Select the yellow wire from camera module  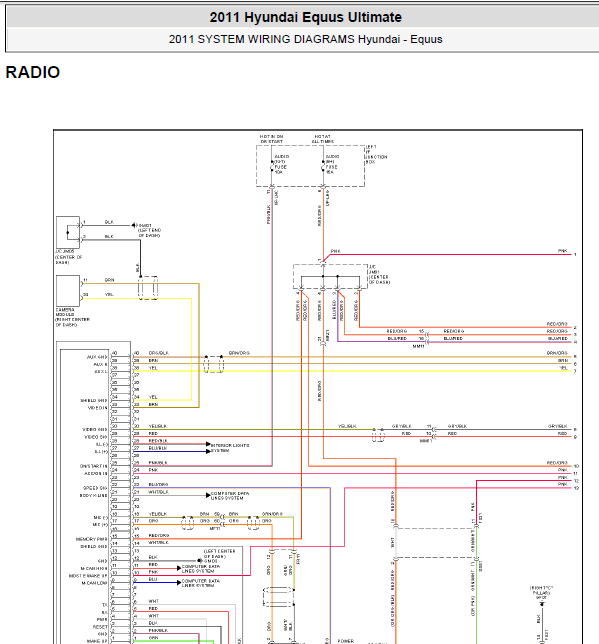click(136, 299)
